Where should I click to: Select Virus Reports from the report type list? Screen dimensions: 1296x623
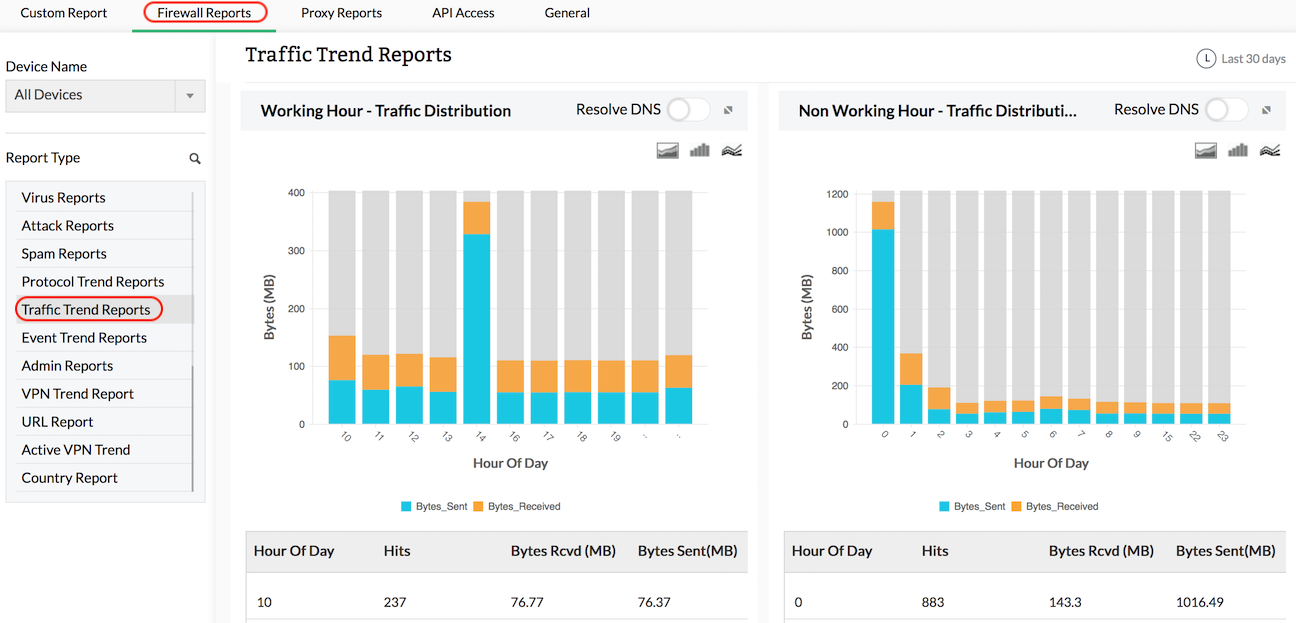pos(64,197)
